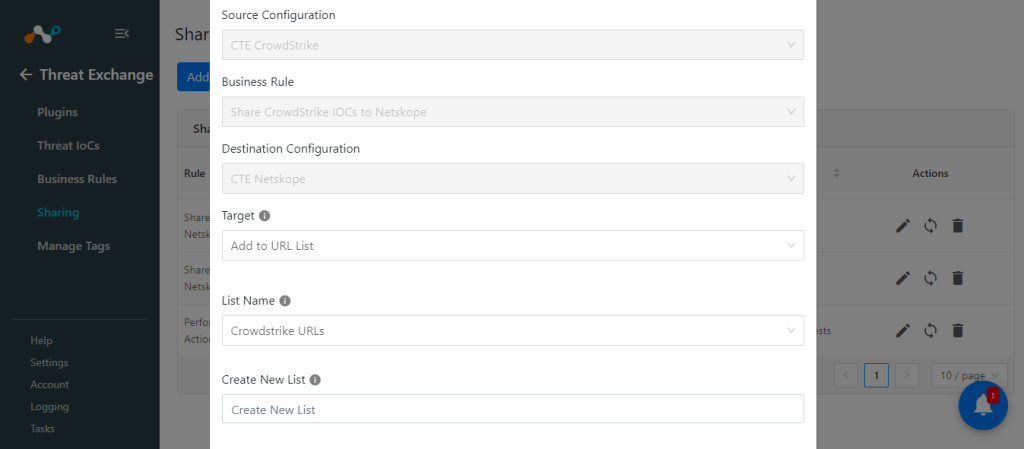Click the second row's sync icon

(x=931, y=279)
